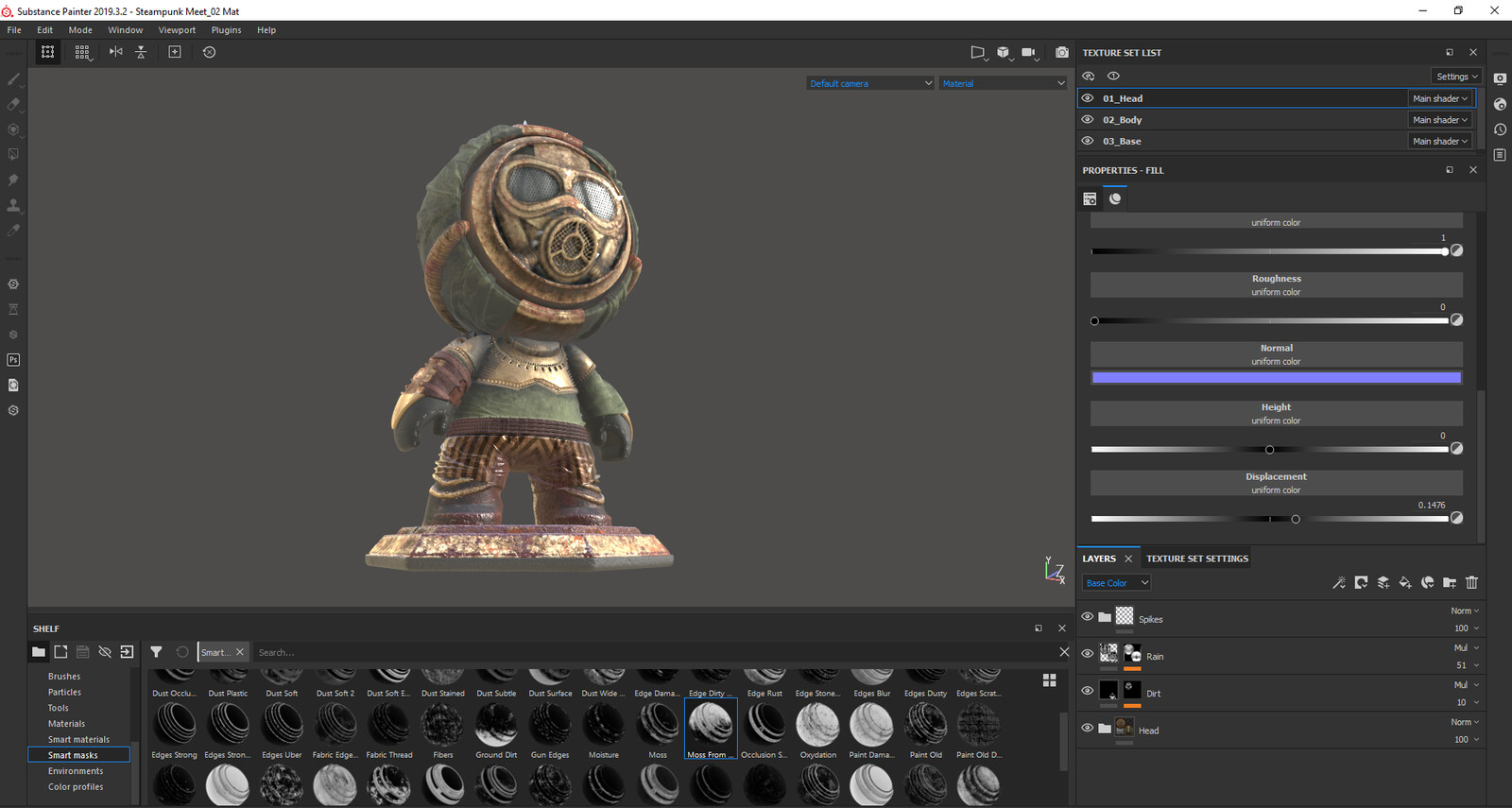1512x808 pixels.
Task: Delete the selected layer with trash icon
Action: pos(1471,583)
